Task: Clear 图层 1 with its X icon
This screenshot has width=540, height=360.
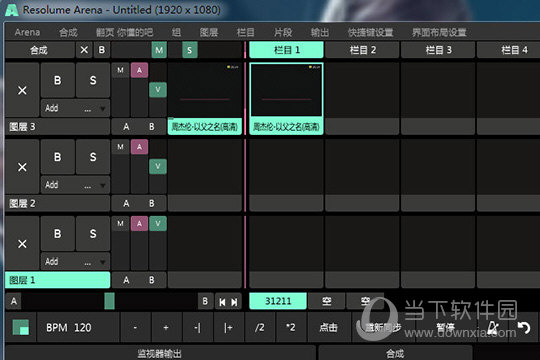Action: pyautogui.click(x=22, y=244)
